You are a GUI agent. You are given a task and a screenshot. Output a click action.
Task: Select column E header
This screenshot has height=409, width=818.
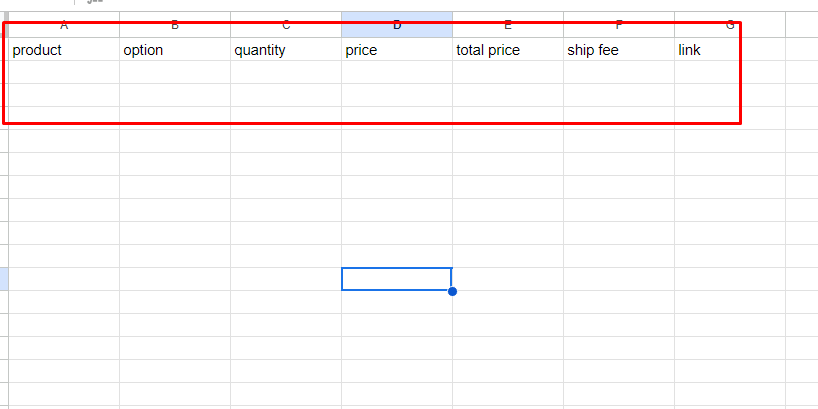(508, 25)
